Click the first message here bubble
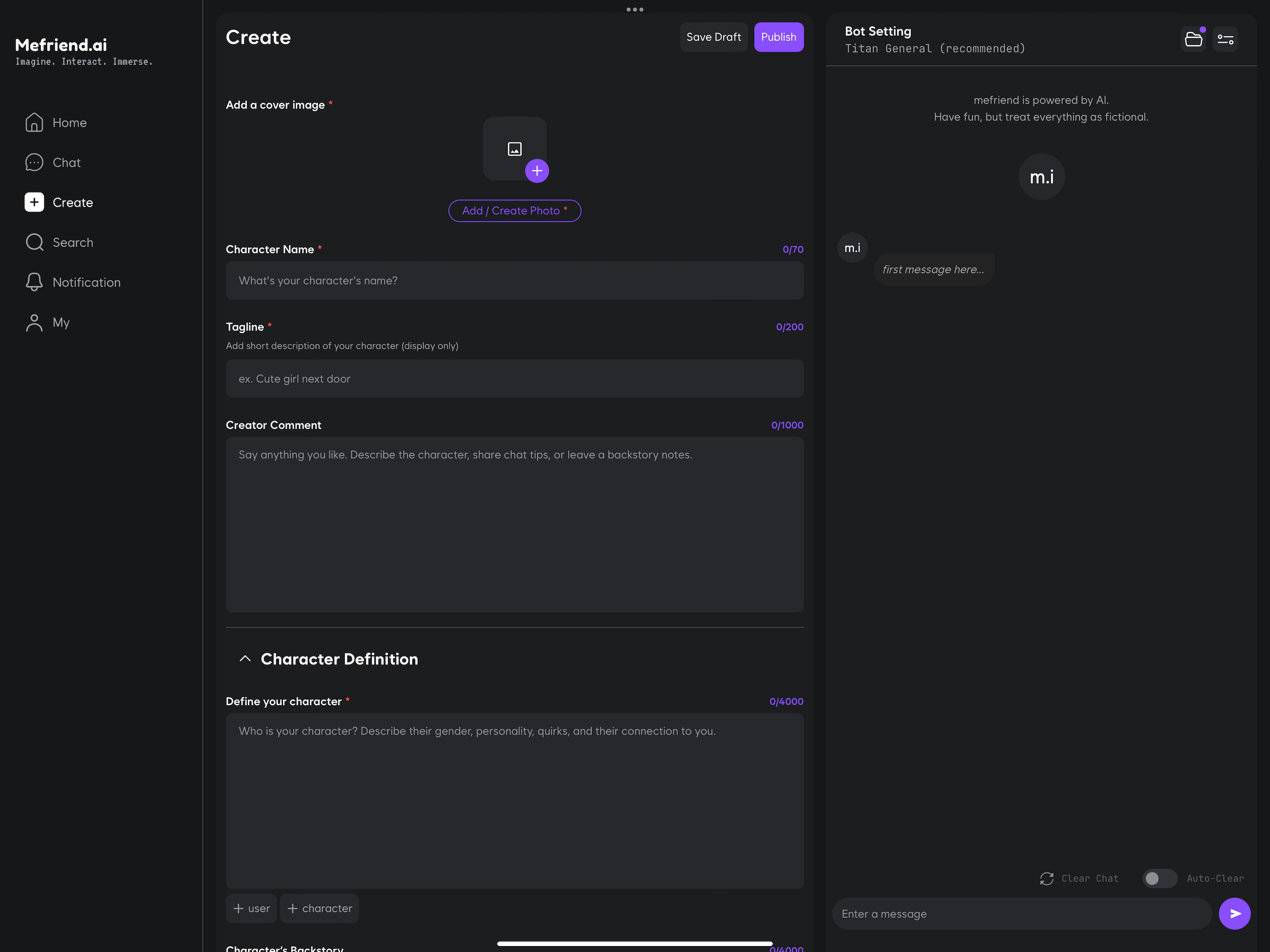Image resolution: width=1270 pixels, height=952 pixels. pos(933,269)
